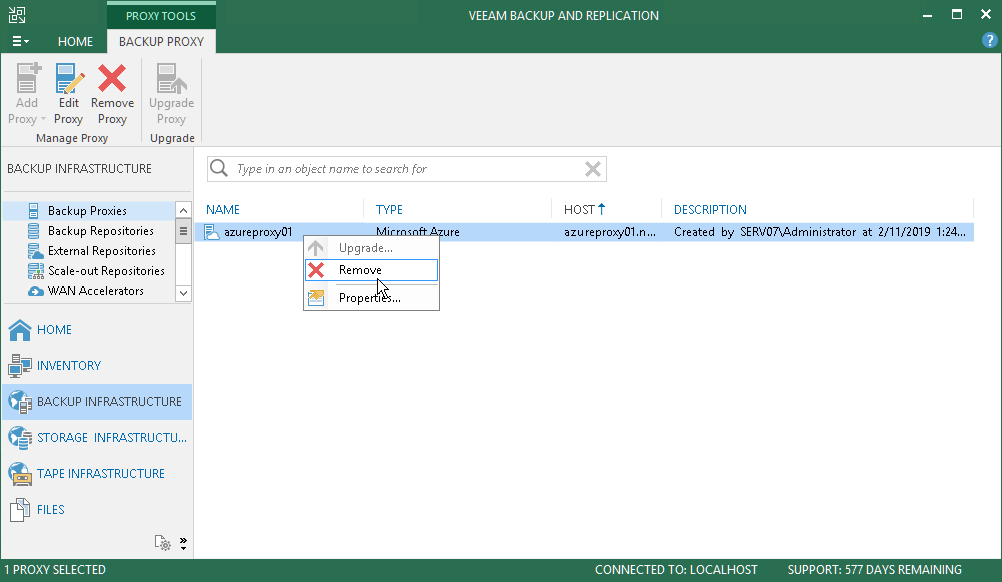This screenshot has width=1002, height=582.
Task: Click the External Repositories tree icon
Action: [x=35, y=250]
